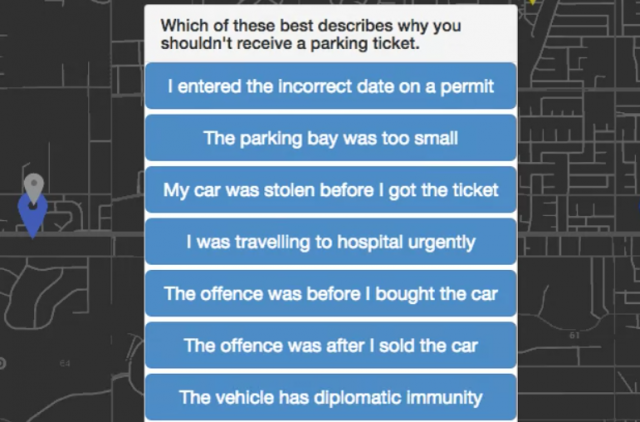Click the winding streets in lower-left map
This screenshot has height=422, width=640.
(x=40, y=300)
